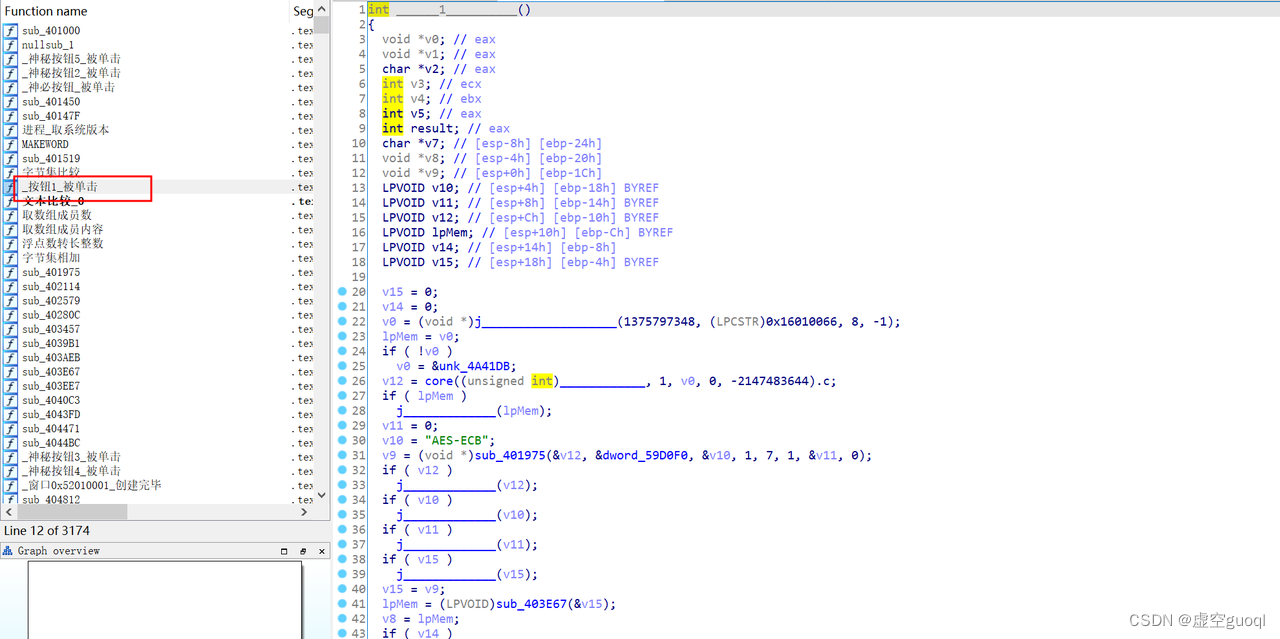Click the f icon beside sub_4044BC
The width and height of the screenshot is (1280, 639).
[x=9, y=442]
